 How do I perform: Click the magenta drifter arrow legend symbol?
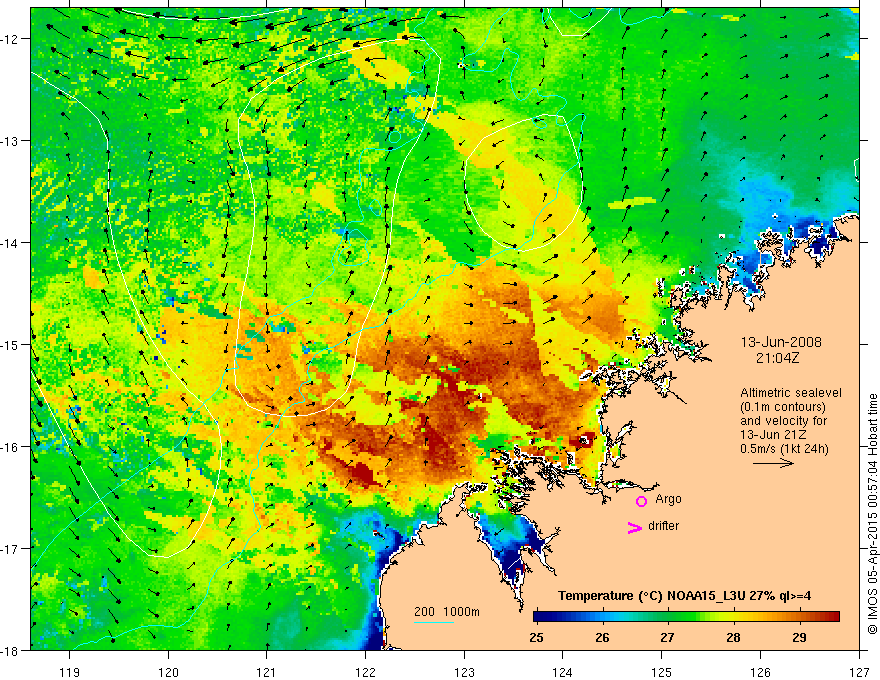(635, 527)
